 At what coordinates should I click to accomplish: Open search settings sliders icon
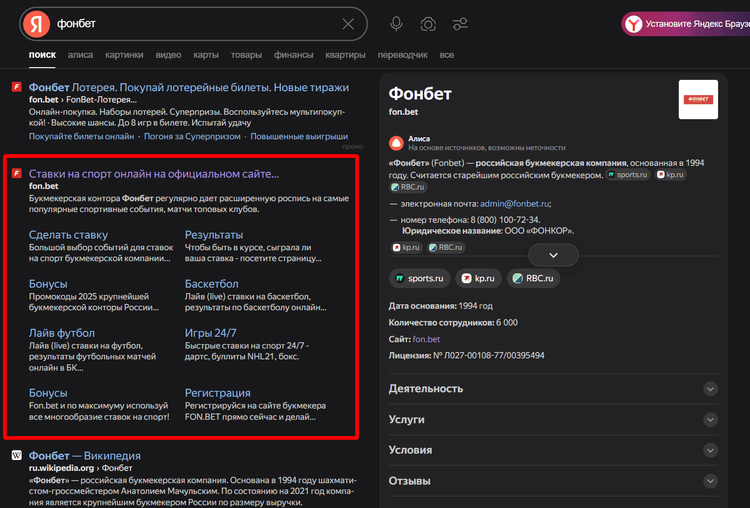(x=460, y=24)
